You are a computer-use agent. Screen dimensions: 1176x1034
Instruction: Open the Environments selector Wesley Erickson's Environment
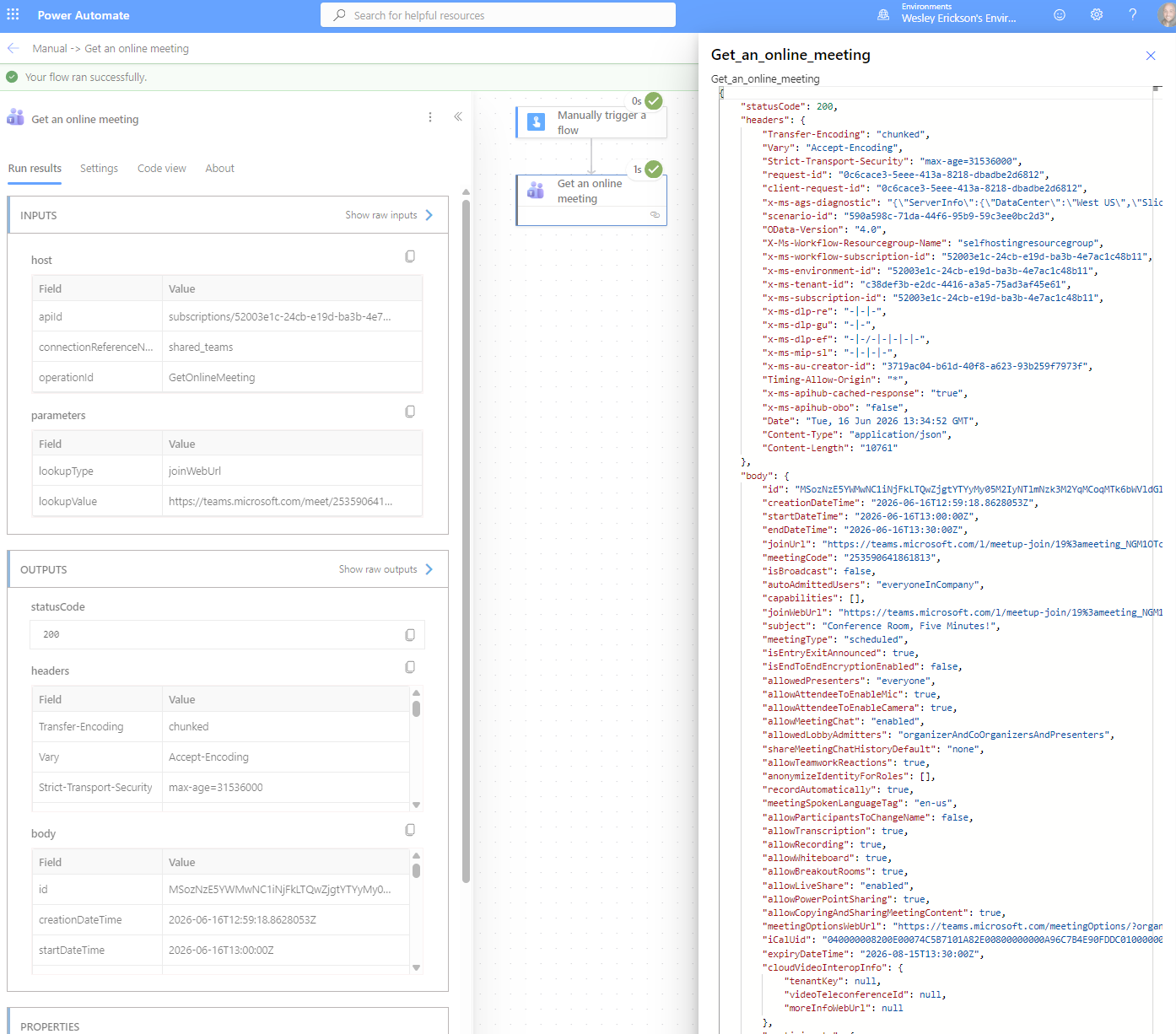pyautogui.click(x=959, y=13)
